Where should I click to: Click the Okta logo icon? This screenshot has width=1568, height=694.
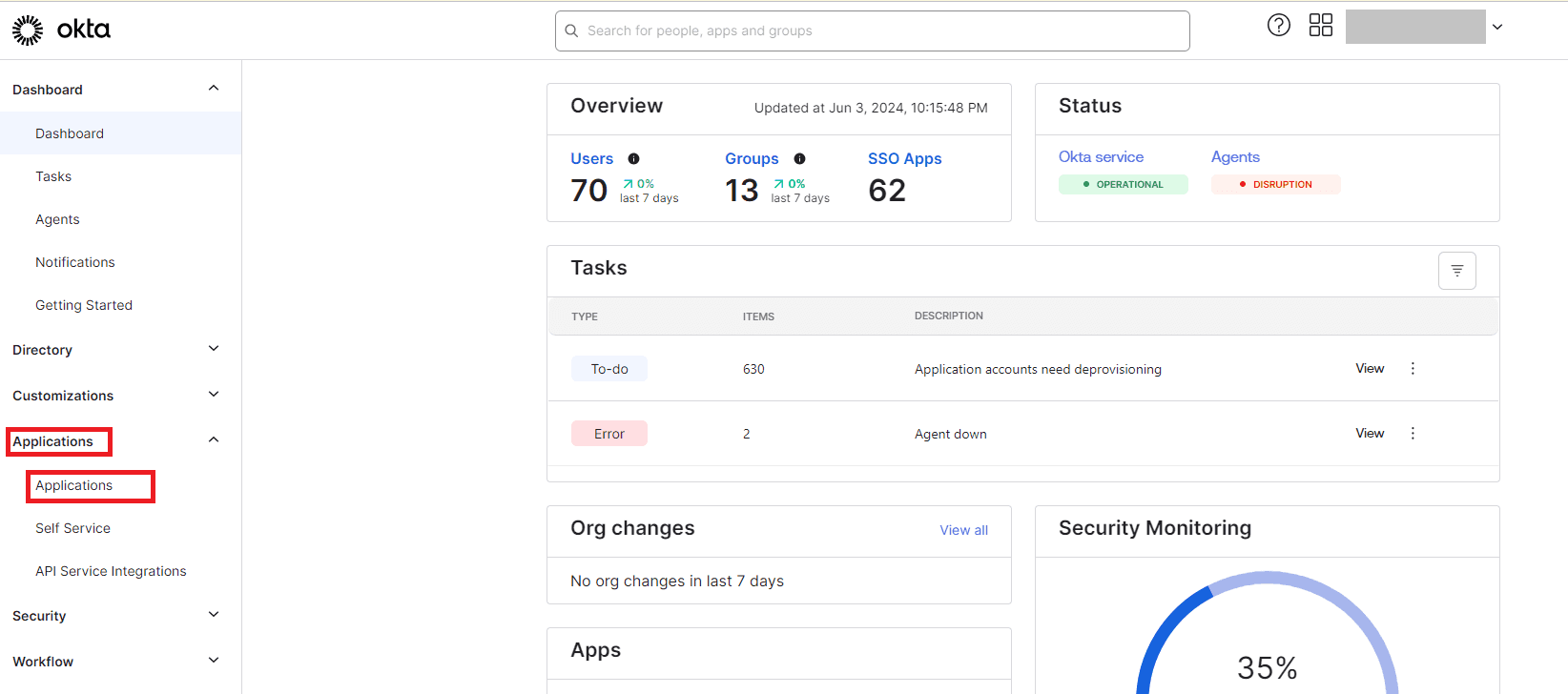coord(28,31)
